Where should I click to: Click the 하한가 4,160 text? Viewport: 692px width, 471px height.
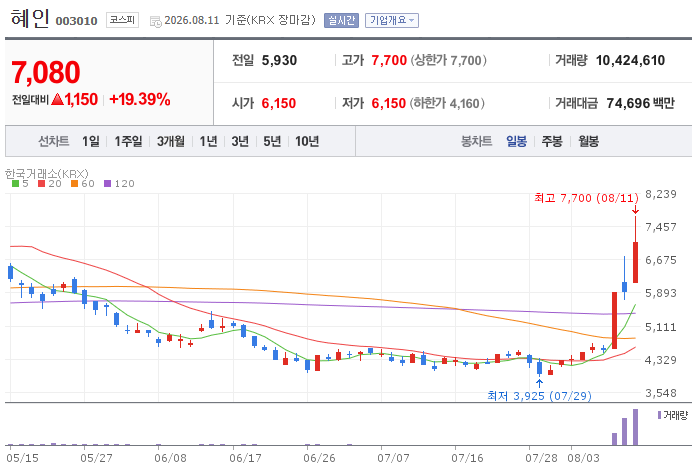pyautogui.click(x=447, y=103)
